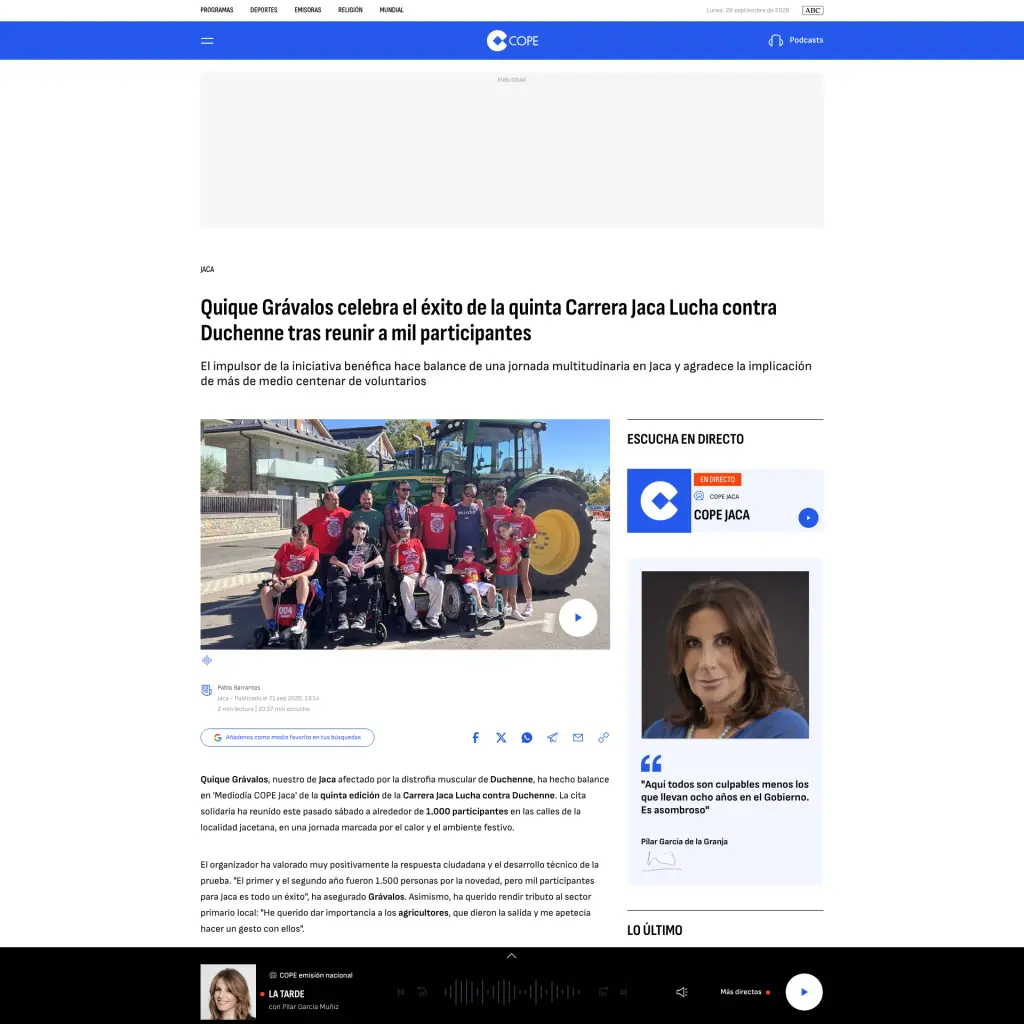
Task: Click the ABC logo link
Action: coord(812,10)
